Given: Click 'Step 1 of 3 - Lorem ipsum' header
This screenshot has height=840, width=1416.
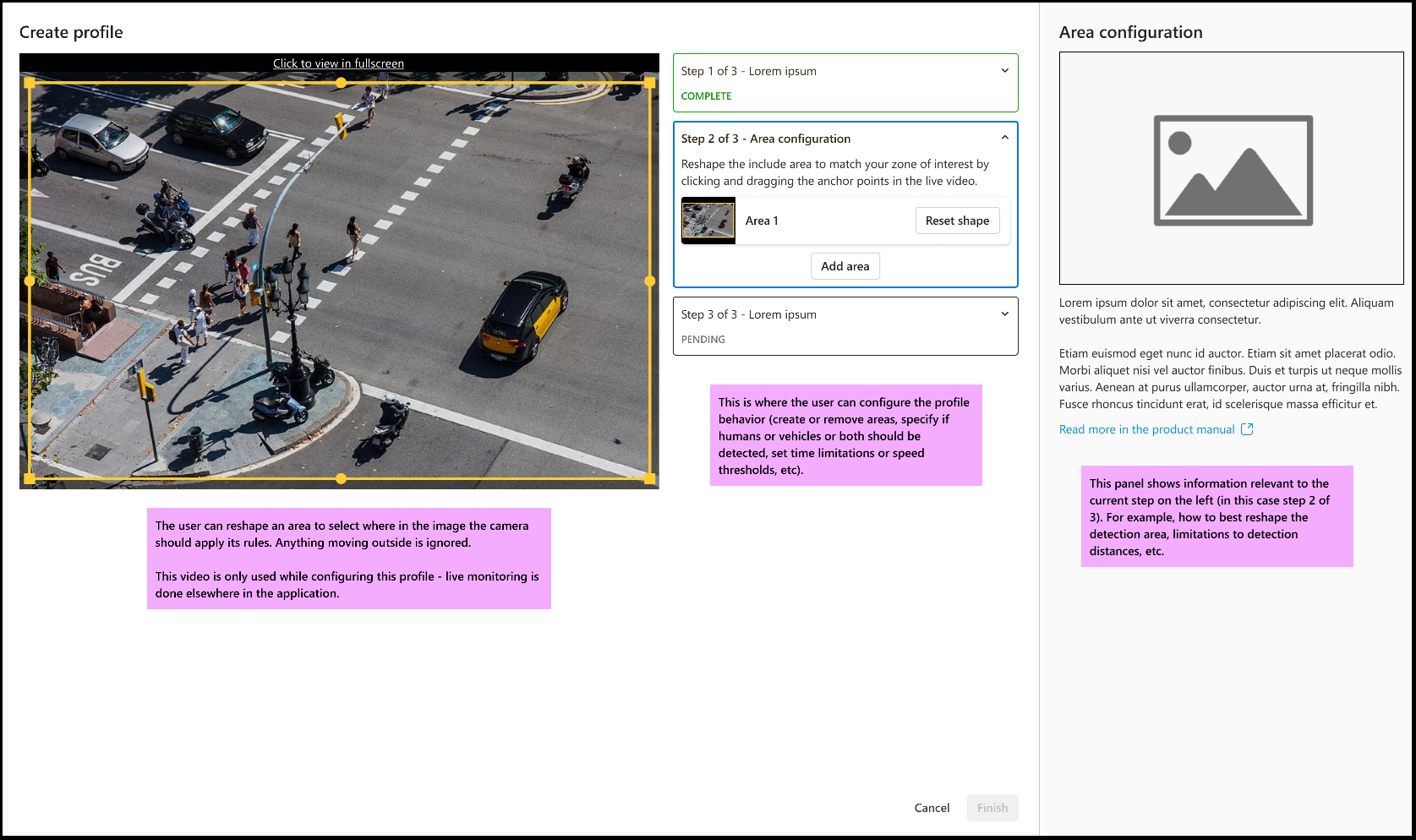Looking at the screenshot, I should click(748, 71).
